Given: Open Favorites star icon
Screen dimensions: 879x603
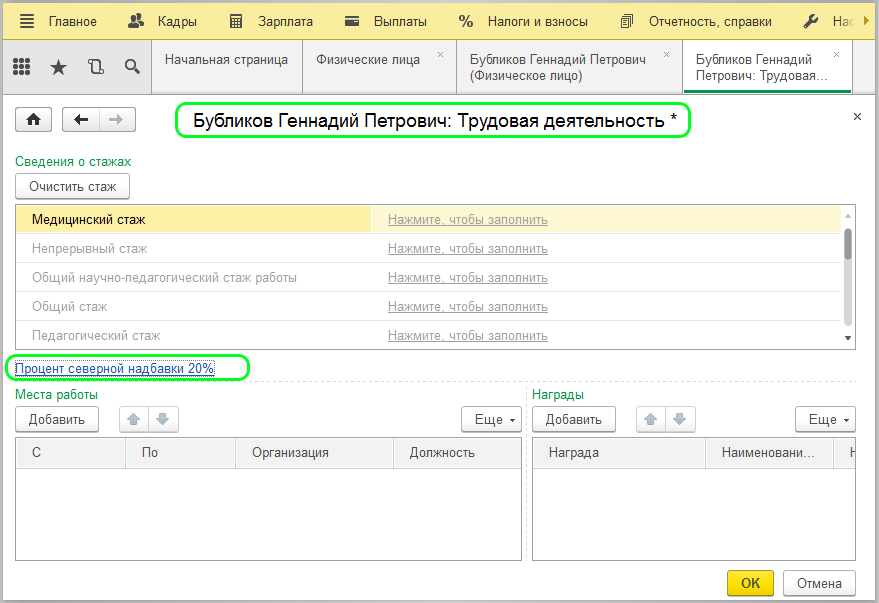Looking at the screenshot, I should point(58,67).
